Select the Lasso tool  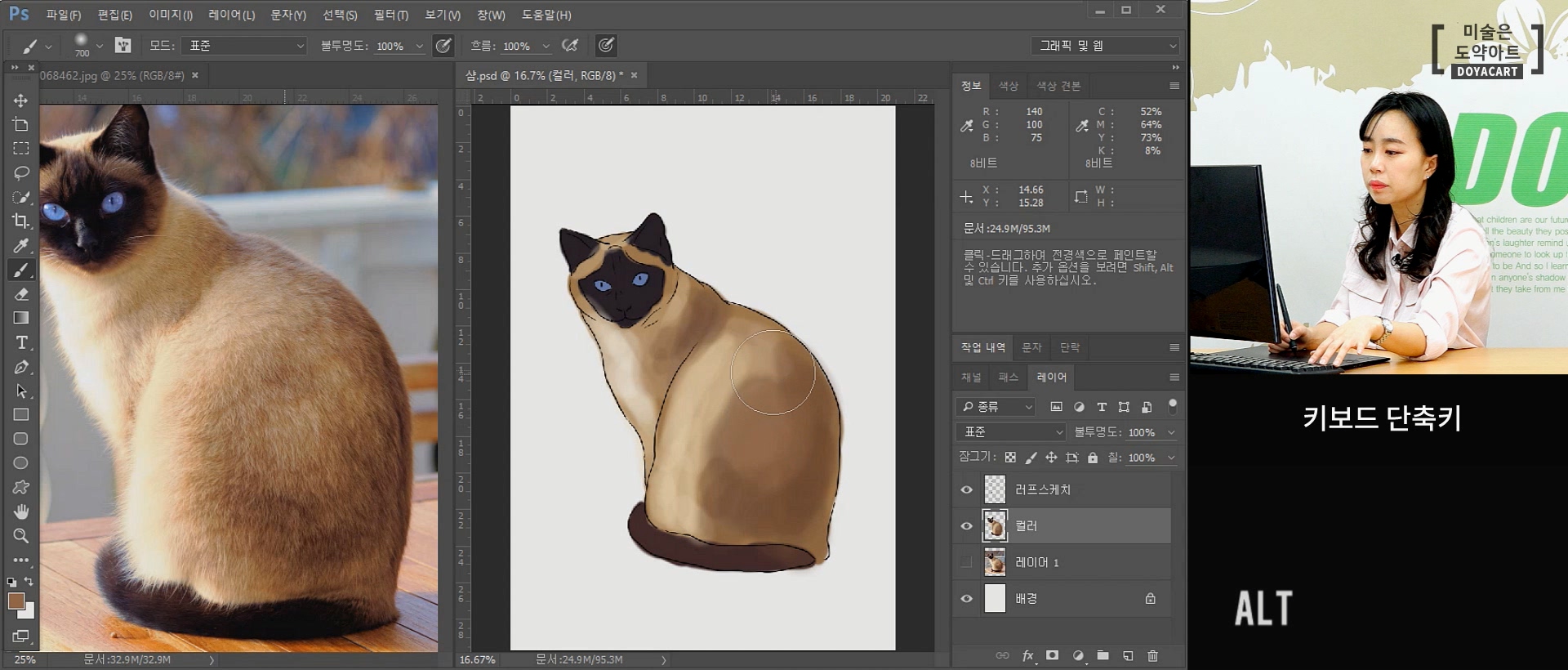click(x=21, y=172)
